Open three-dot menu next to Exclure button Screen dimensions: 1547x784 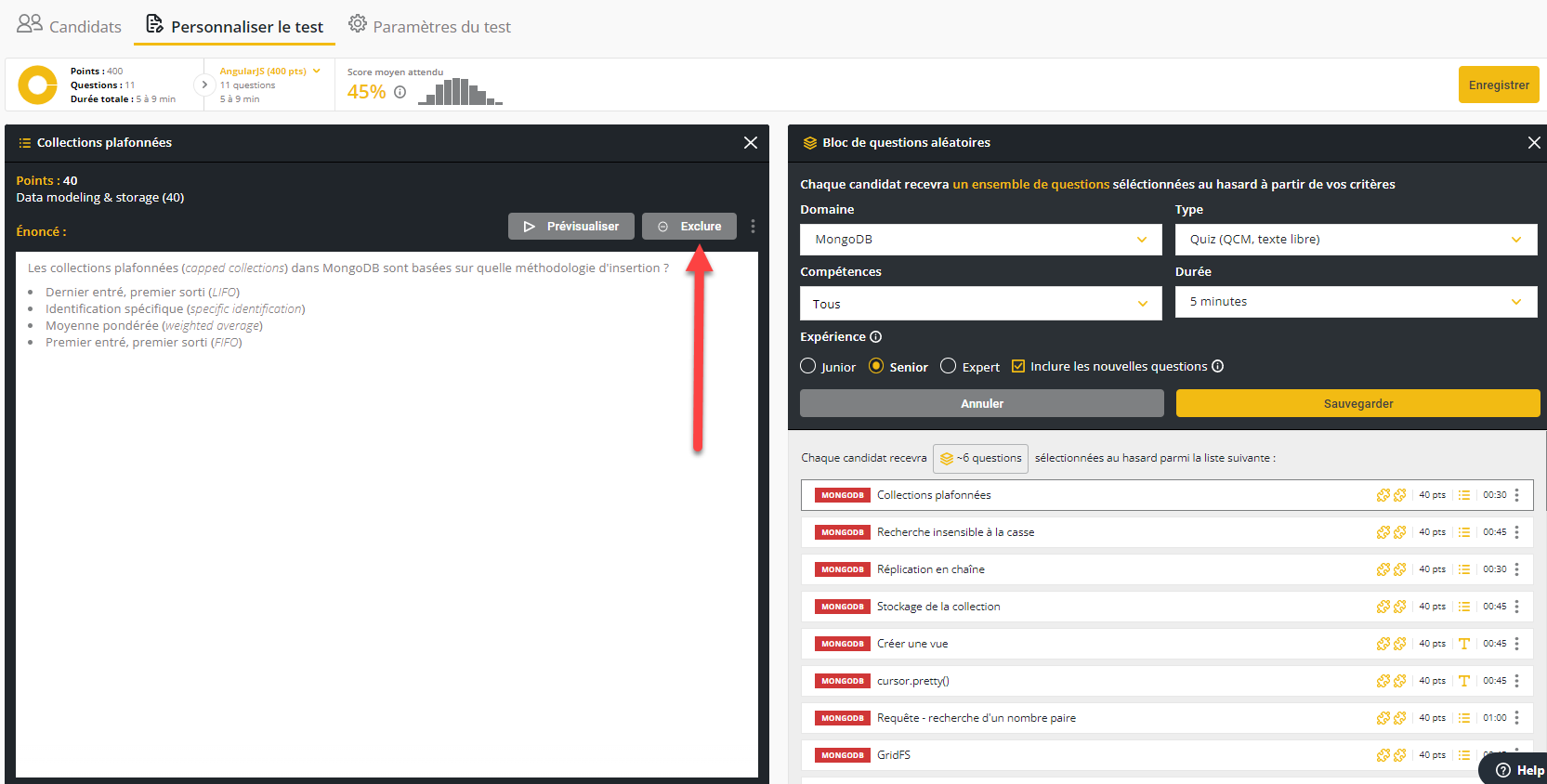[753, 227]
